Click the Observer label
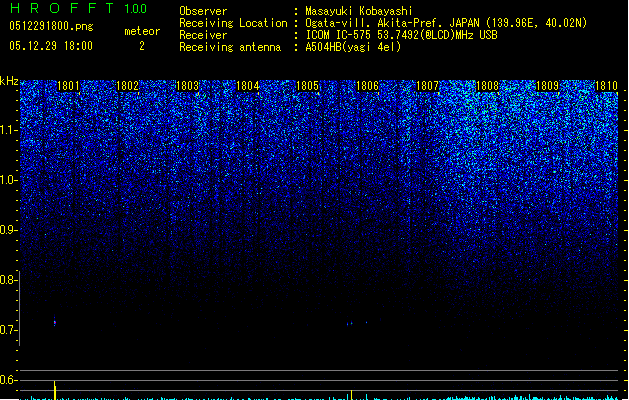This screenshot has height=400, width=629. click(203, 11)
